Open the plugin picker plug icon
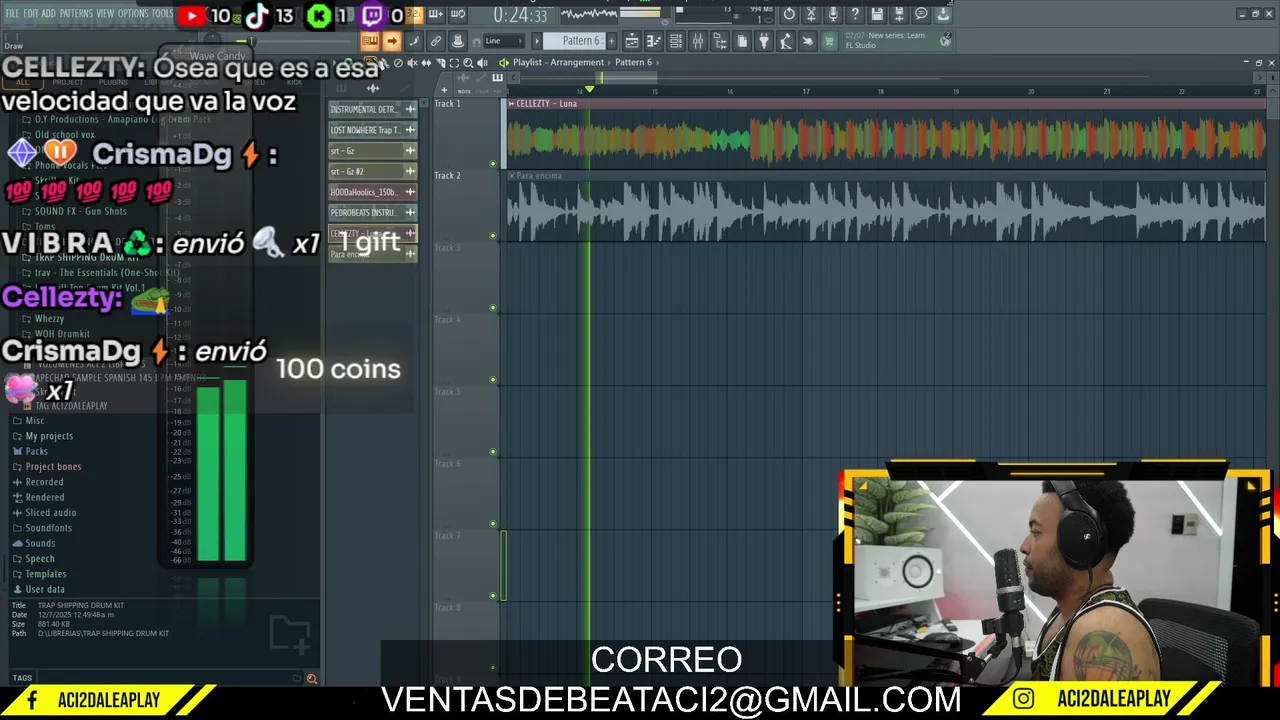Screen dimensions: 1280x720 764,41
